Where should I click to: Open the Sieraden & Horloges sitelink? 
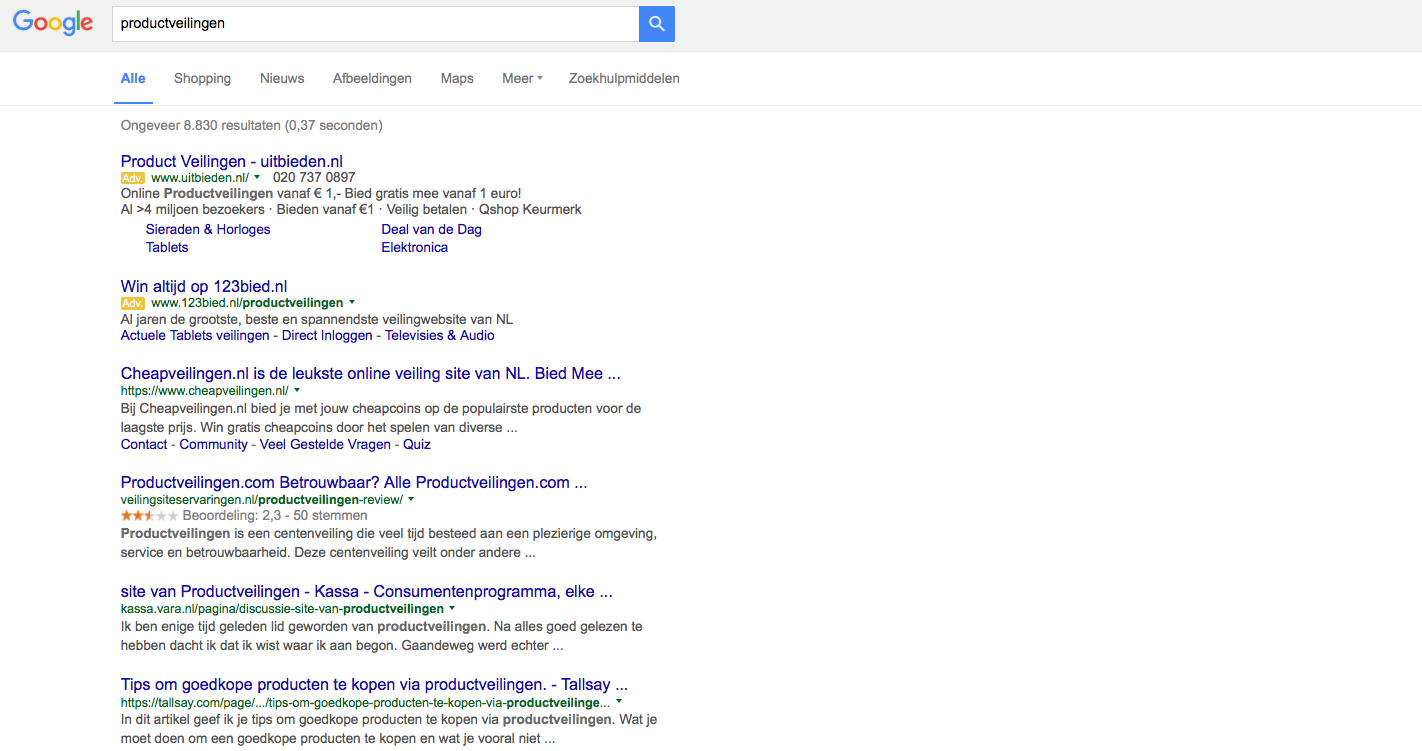pyautogui.click(x=208, y=229)
